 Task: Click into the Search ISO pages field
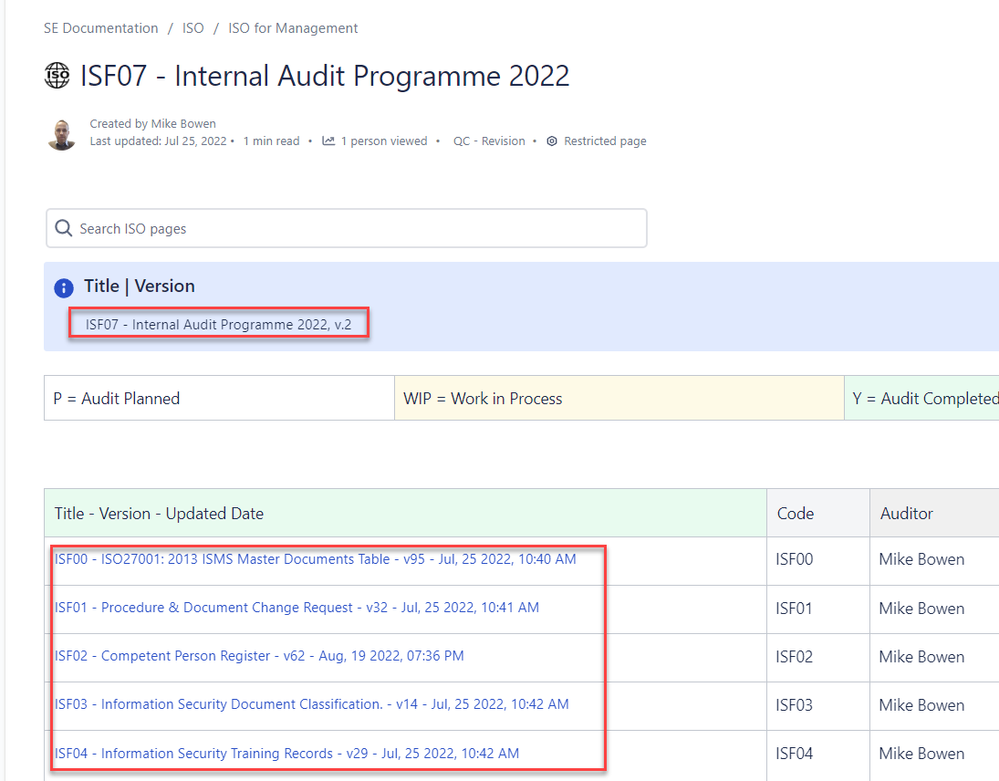pos(345,228)
